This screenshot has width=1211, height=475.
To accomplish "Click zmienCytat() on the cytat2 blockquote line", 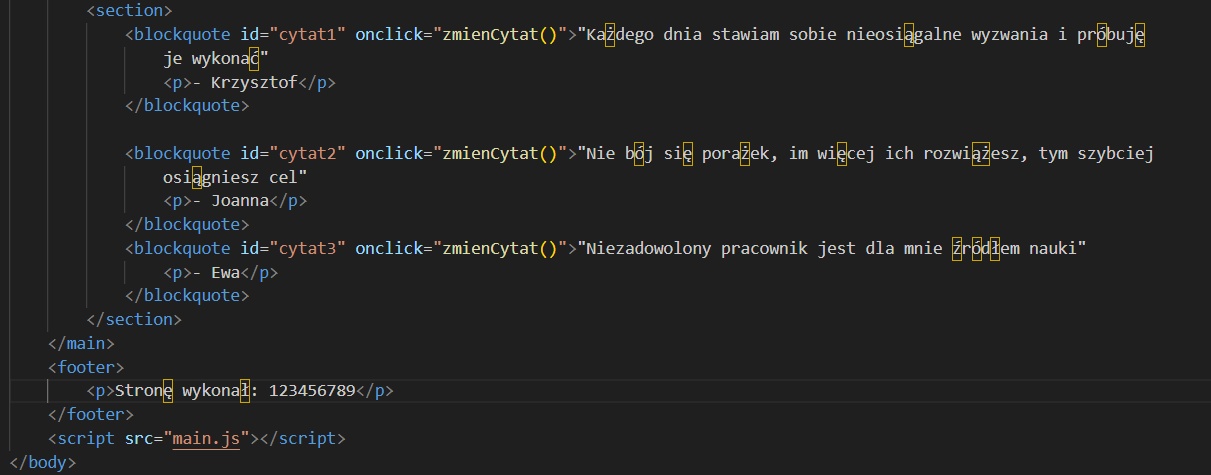I will pos(497,154).
